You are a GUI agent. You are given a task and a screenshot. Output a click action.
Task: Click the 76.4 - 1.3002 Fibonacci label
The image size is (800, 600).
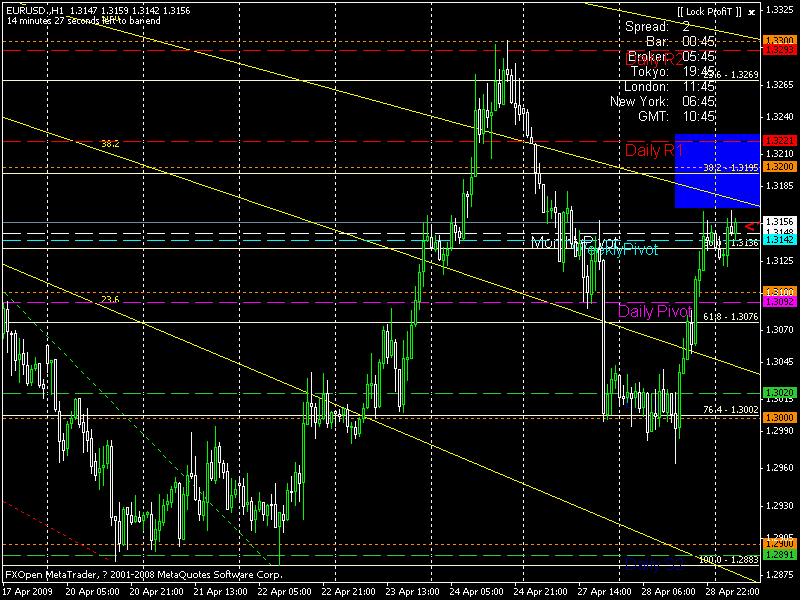click(x=730, y=410)
